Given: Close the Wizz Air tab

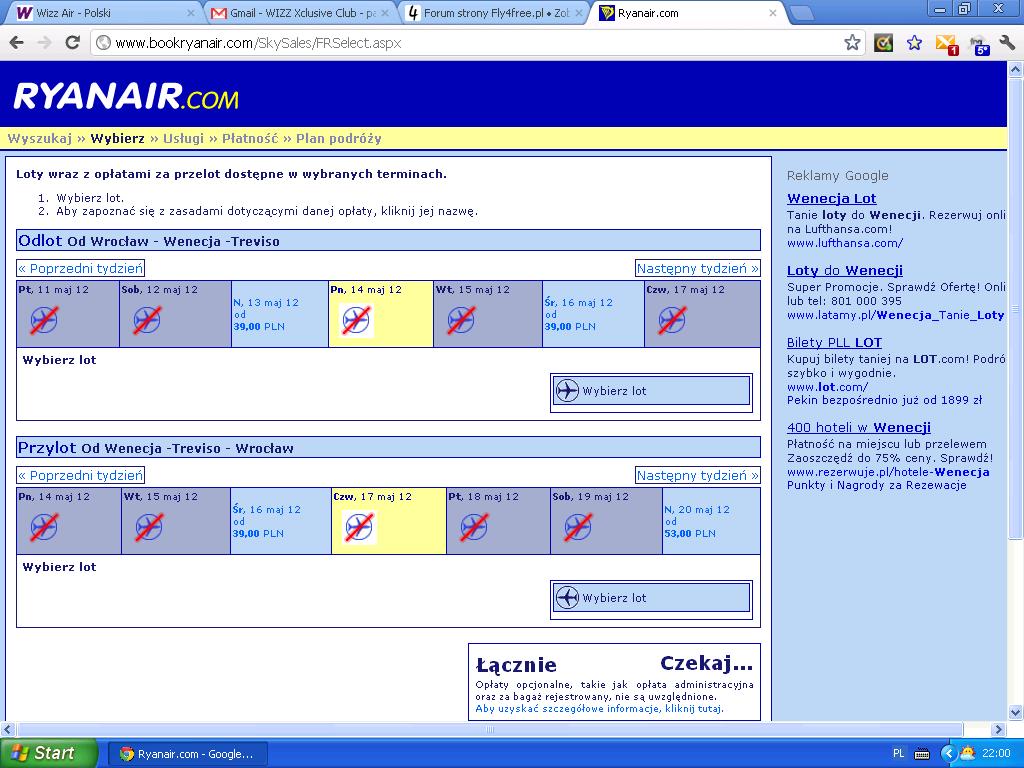Looking at the screenshot, I should point(191,13).
